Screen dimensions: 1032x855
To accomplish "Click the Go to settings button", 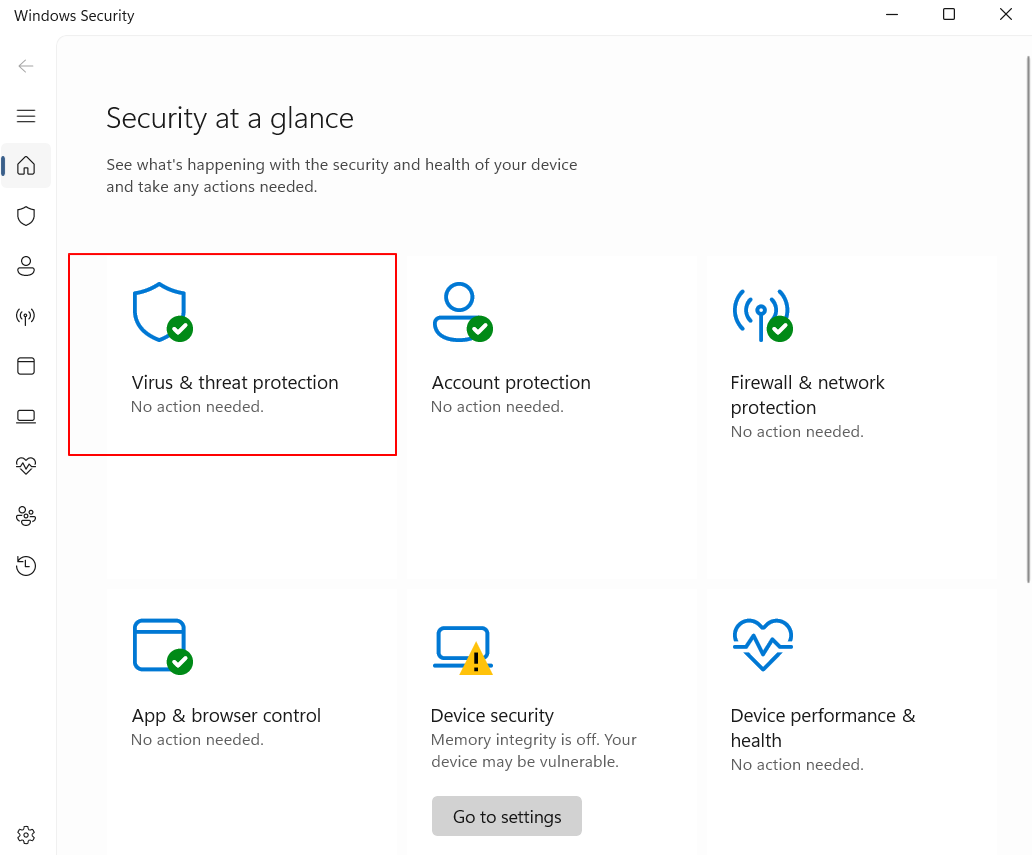I will click(506, 816).
